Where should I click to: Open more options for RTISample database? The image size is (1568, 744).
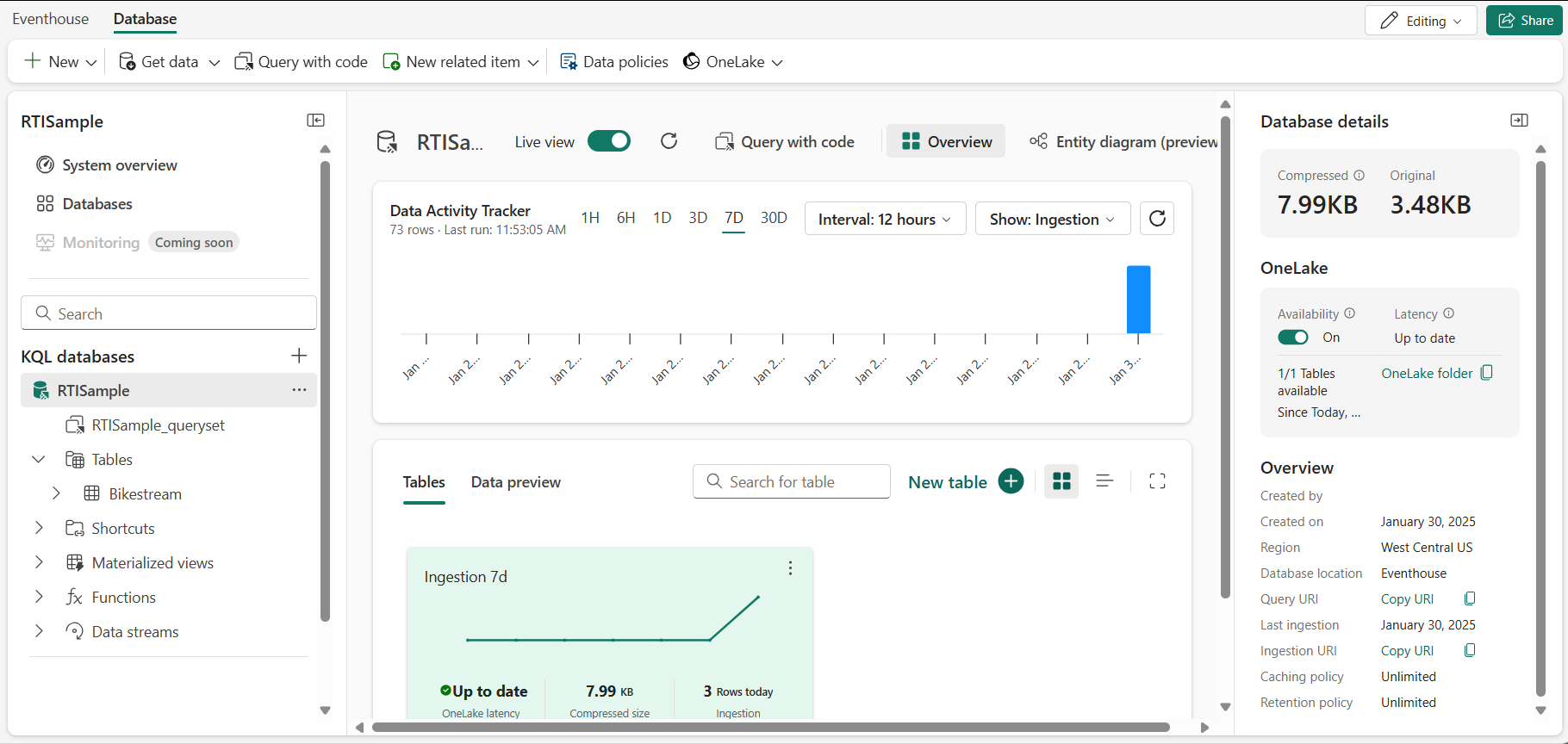pos(299,390)
